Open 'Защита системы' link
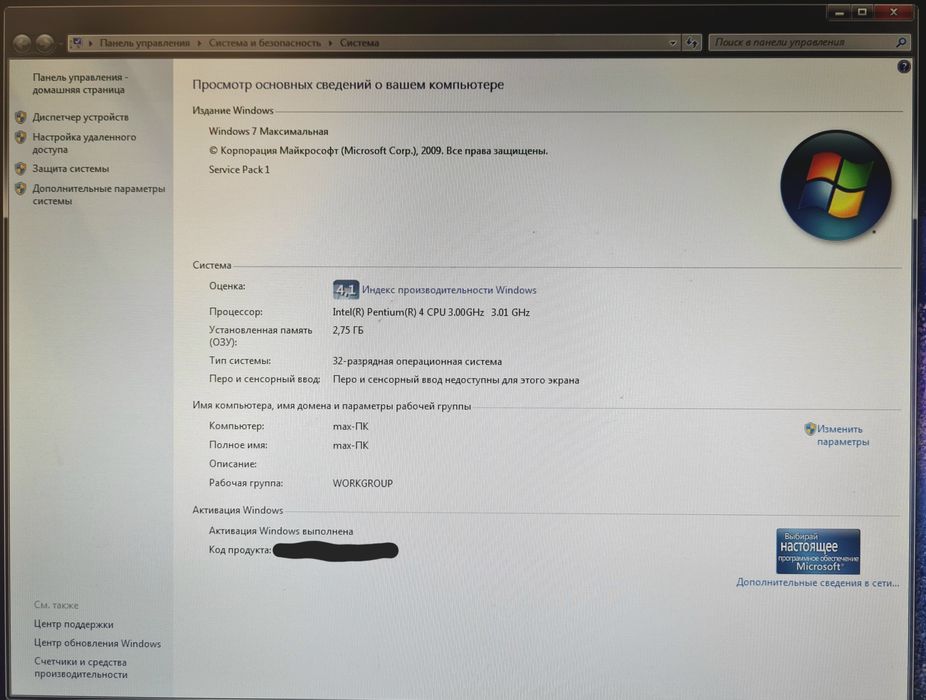Image resolution: width=926 pixels, height=700 pixels. [71, 168]
